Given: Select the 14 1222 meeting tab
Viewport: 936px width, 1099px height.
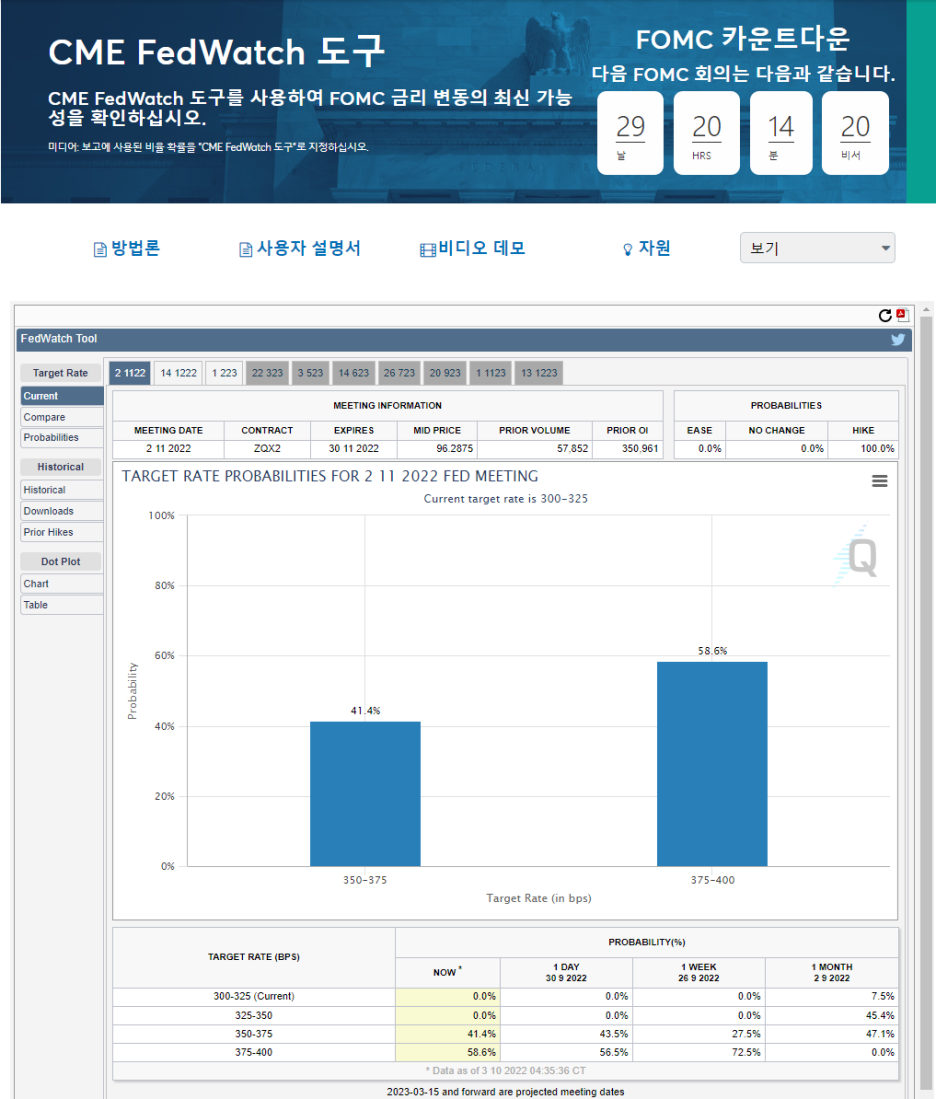Looking at the screenshot, I should point(179,373).
